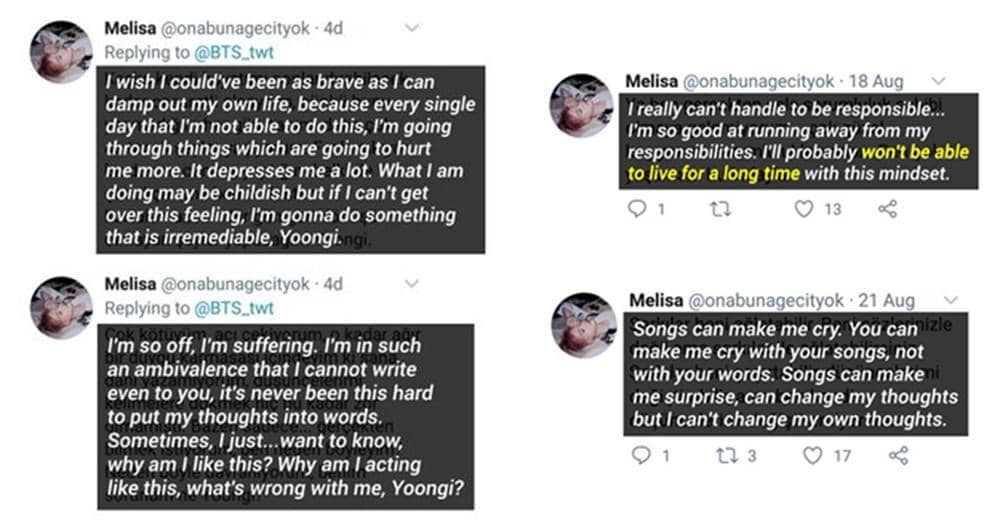Share the 18 Aug tweet
This screenshot has height=532, width=1000.
[x=887, y=209]
